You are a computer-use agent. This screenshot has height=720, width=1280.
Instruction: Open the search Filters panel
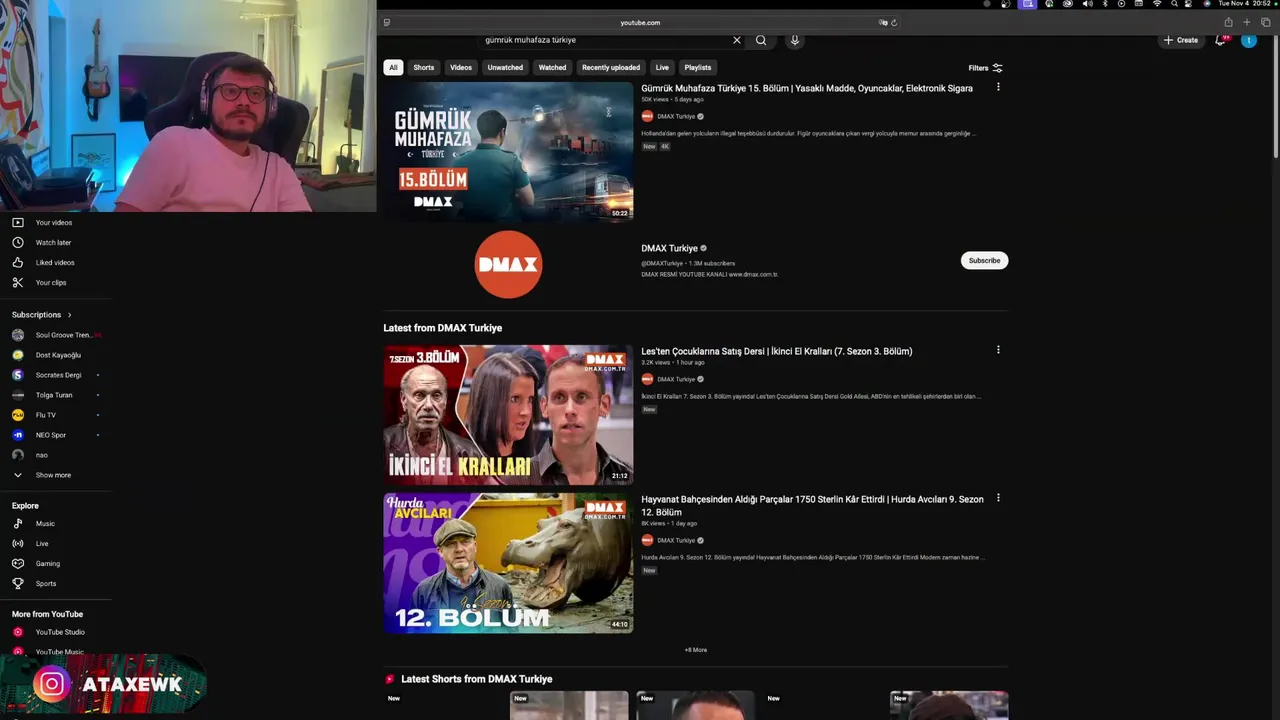pos(985,68)
